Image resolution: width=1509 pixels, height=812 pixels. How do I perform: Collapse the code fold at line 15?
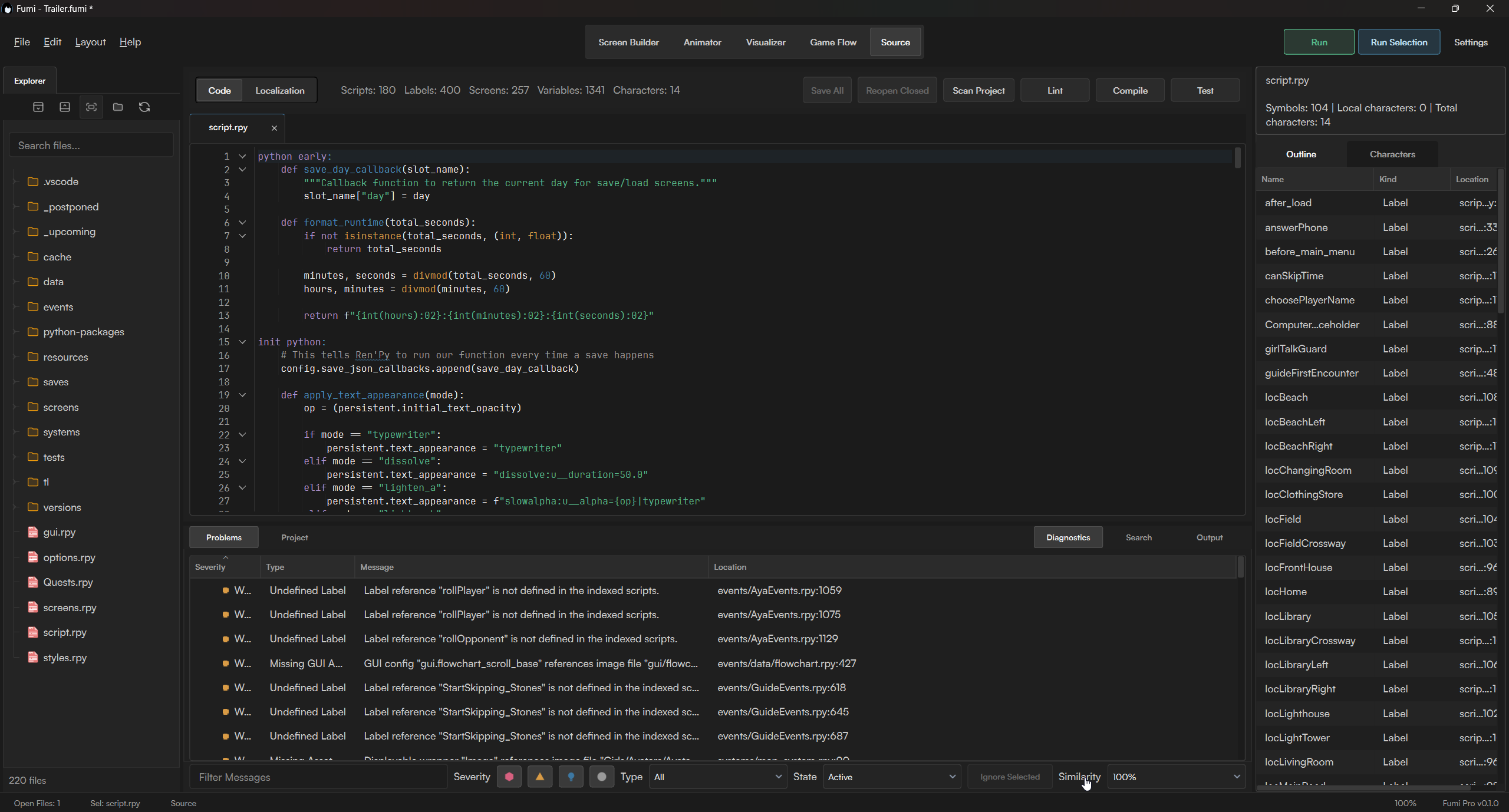pos(242,342)
